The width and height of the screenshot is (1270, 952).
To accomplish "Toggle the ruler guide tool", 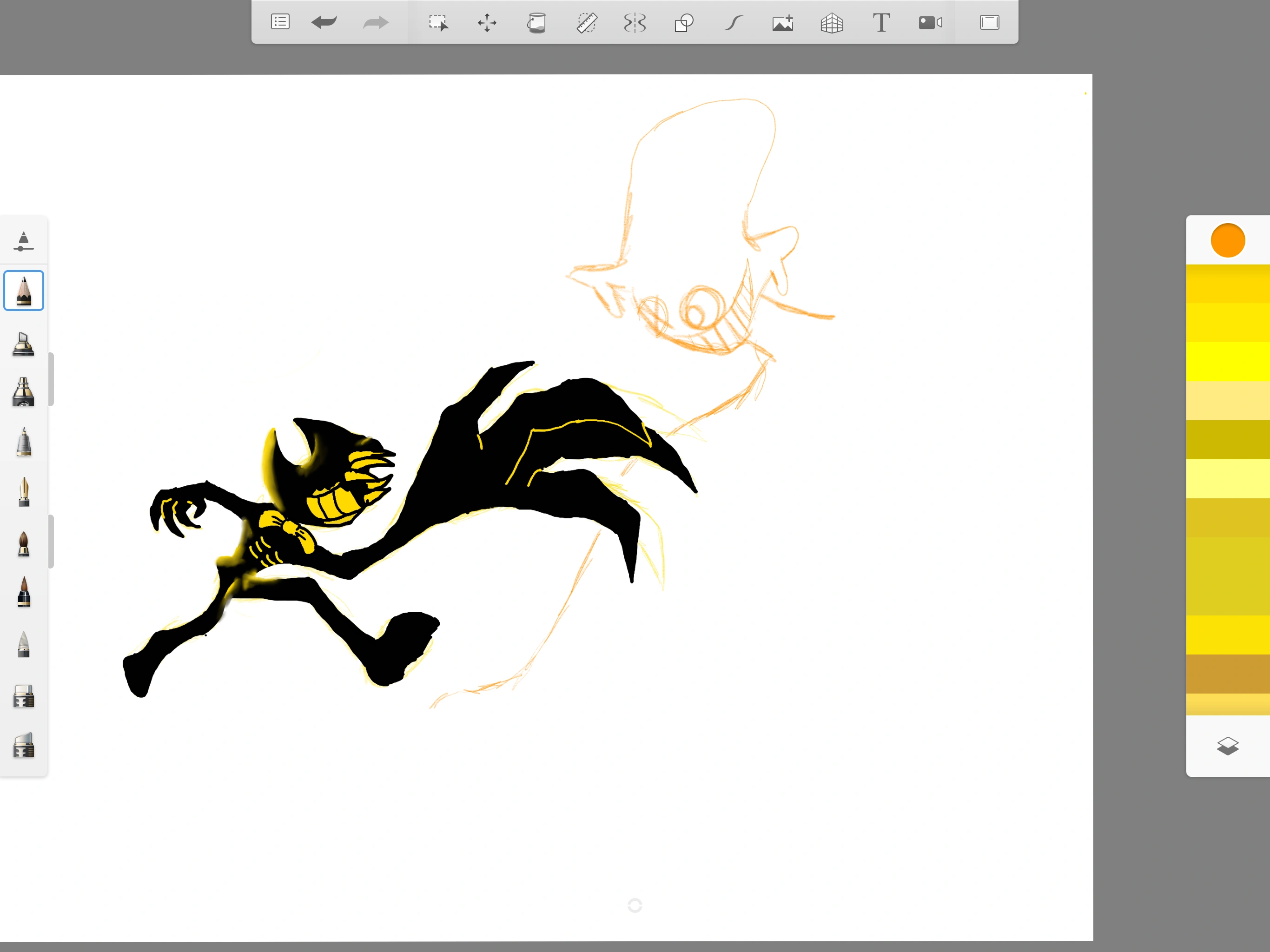I will [x=586, y=23].
